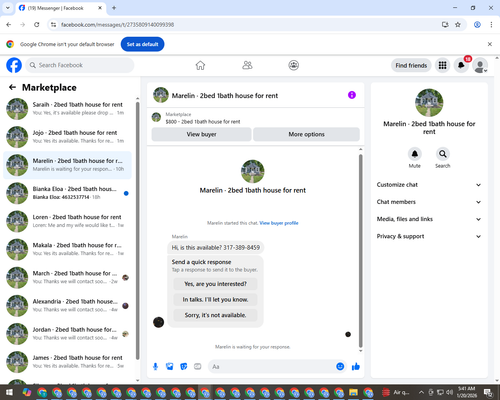Open Jojo's house for rent conversation
The height and width of the screenshot is (400, 500).
67,137
